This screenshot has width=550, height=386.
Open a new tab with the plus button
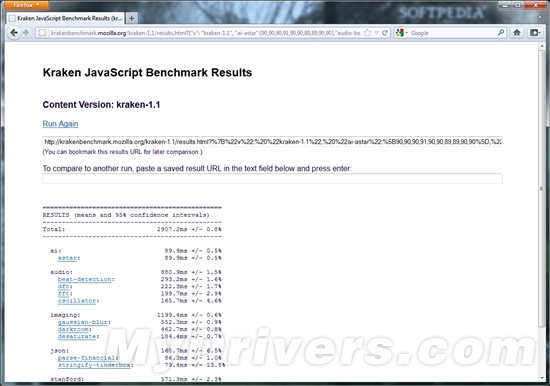(x=132, y=18)
